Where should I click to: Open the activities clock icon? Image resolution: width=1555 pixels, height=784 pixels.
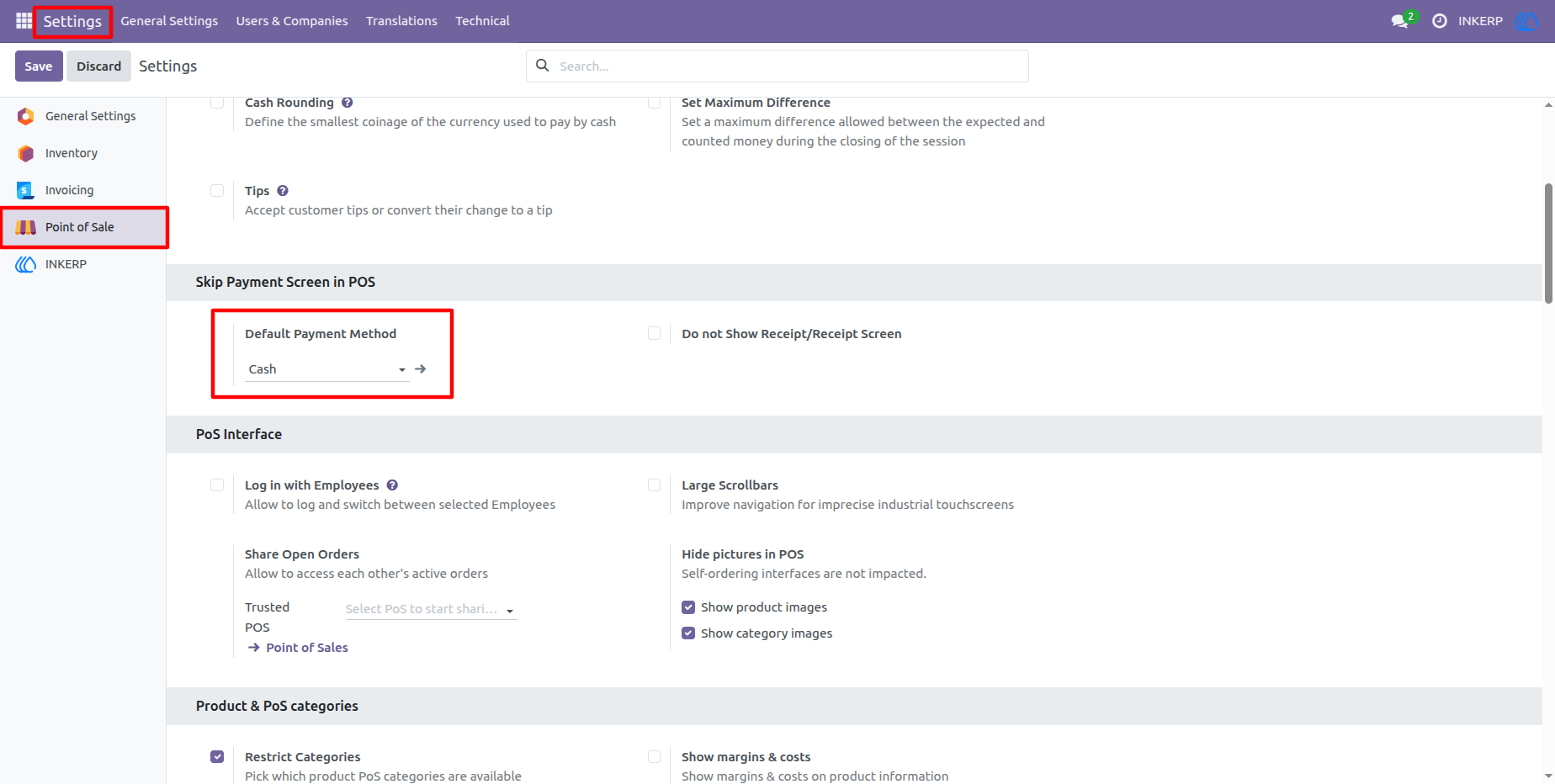tap(1440, 21)
